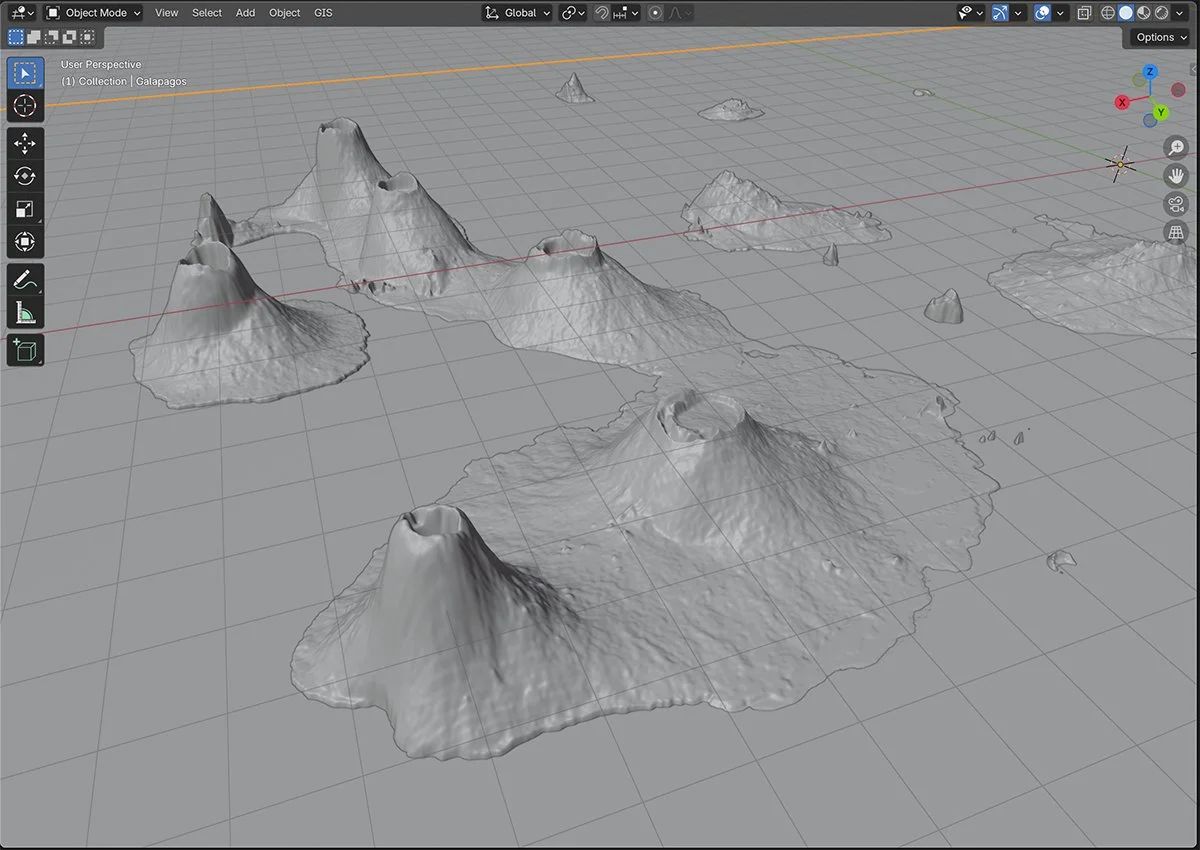Click the 3D cursor in the viewport
Viewport: 1200px width, 850px height.
click(1120, 163)
